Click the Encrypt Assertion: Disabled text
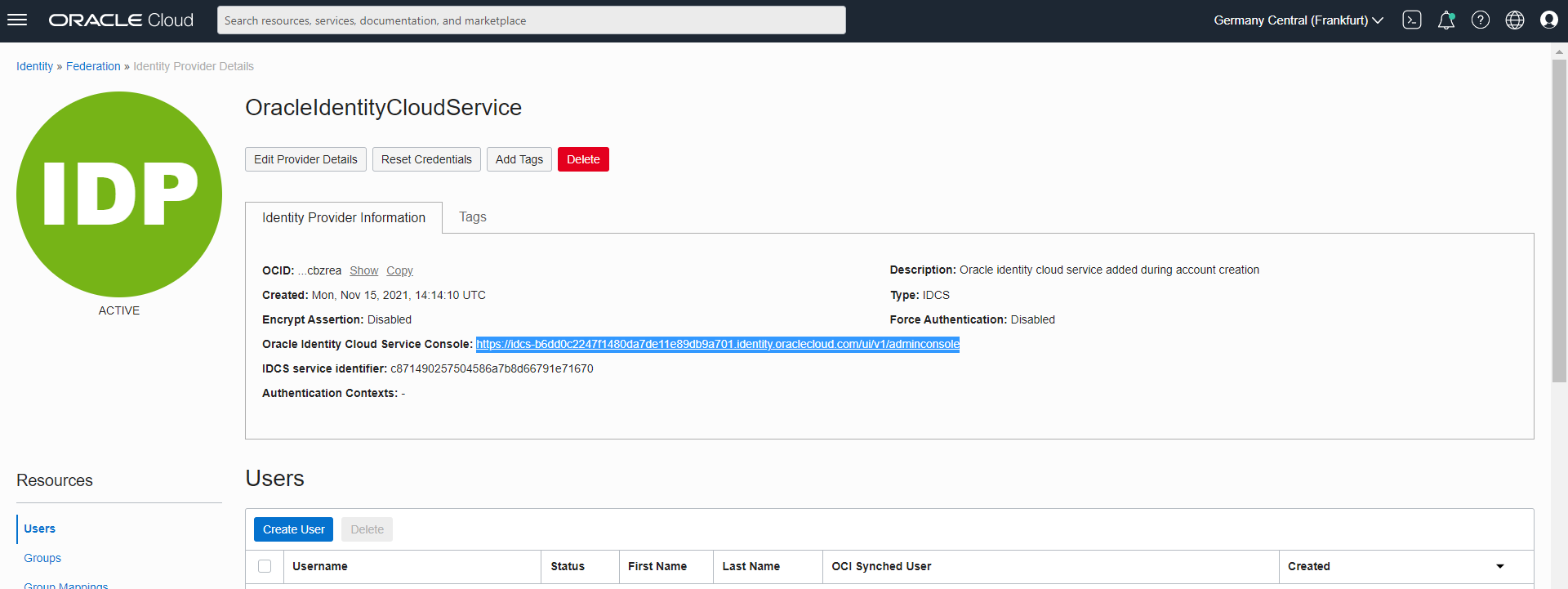This screenshot has width=1568, height=589. click(x=336, y=319)
